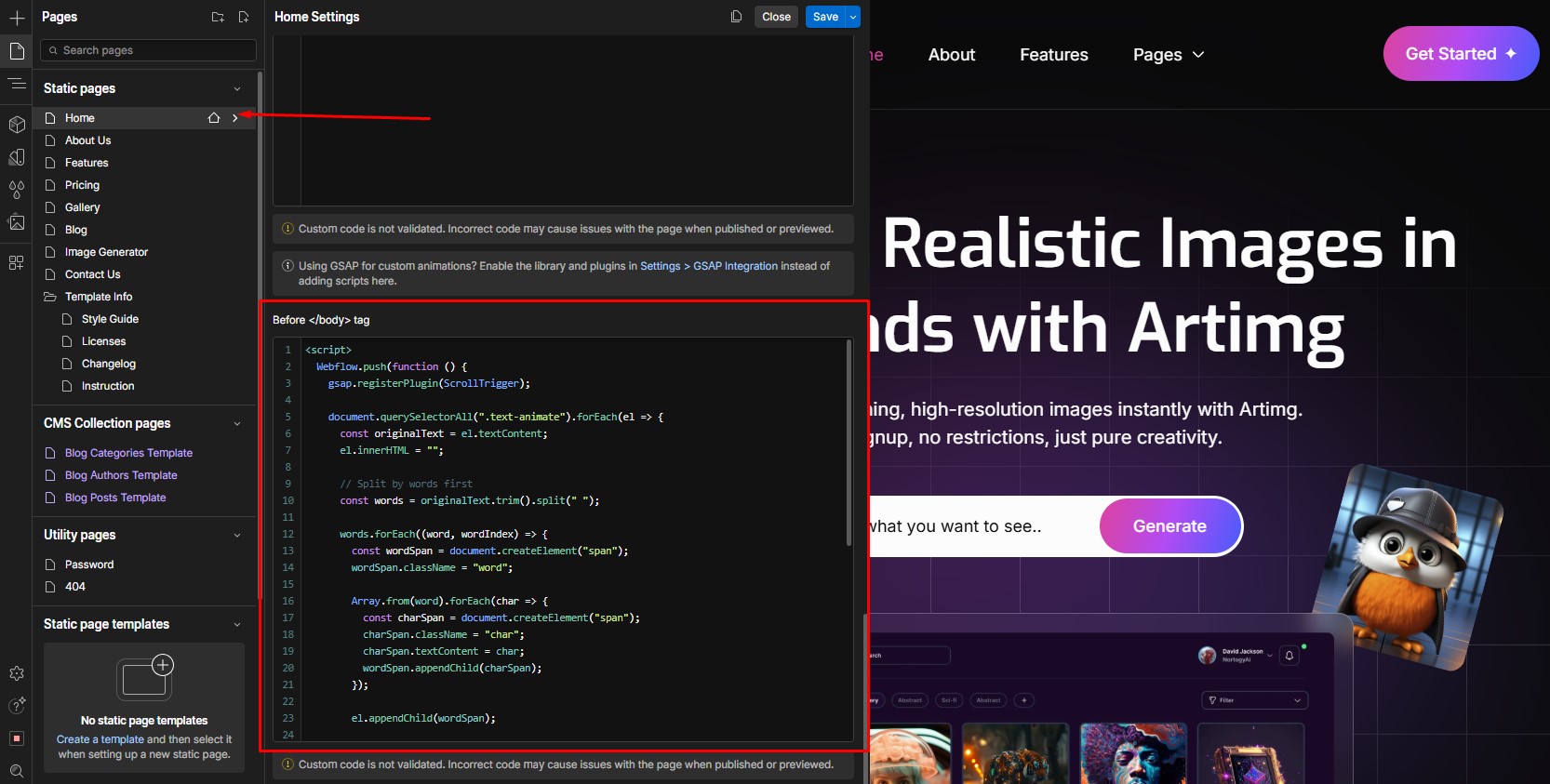Viewport: 1550px width, 784px height.
Task: Click the home icon on Home row
Action: [x=214, y=118]
